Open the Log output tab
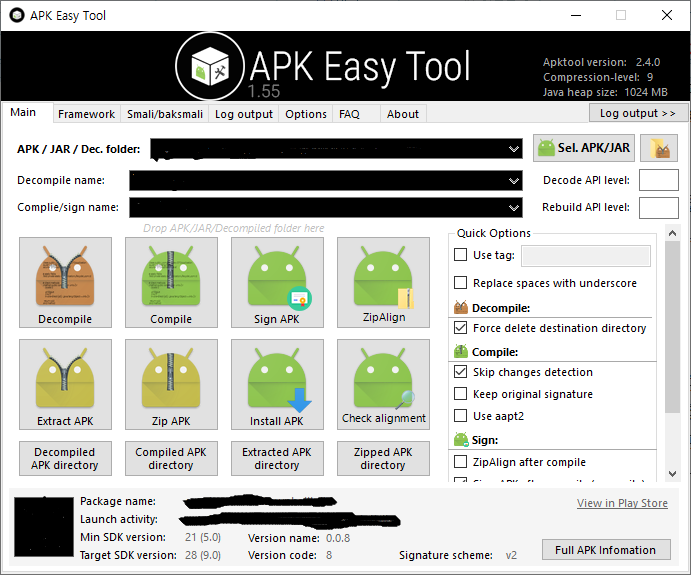691x575 pixels. pos(244,114)
